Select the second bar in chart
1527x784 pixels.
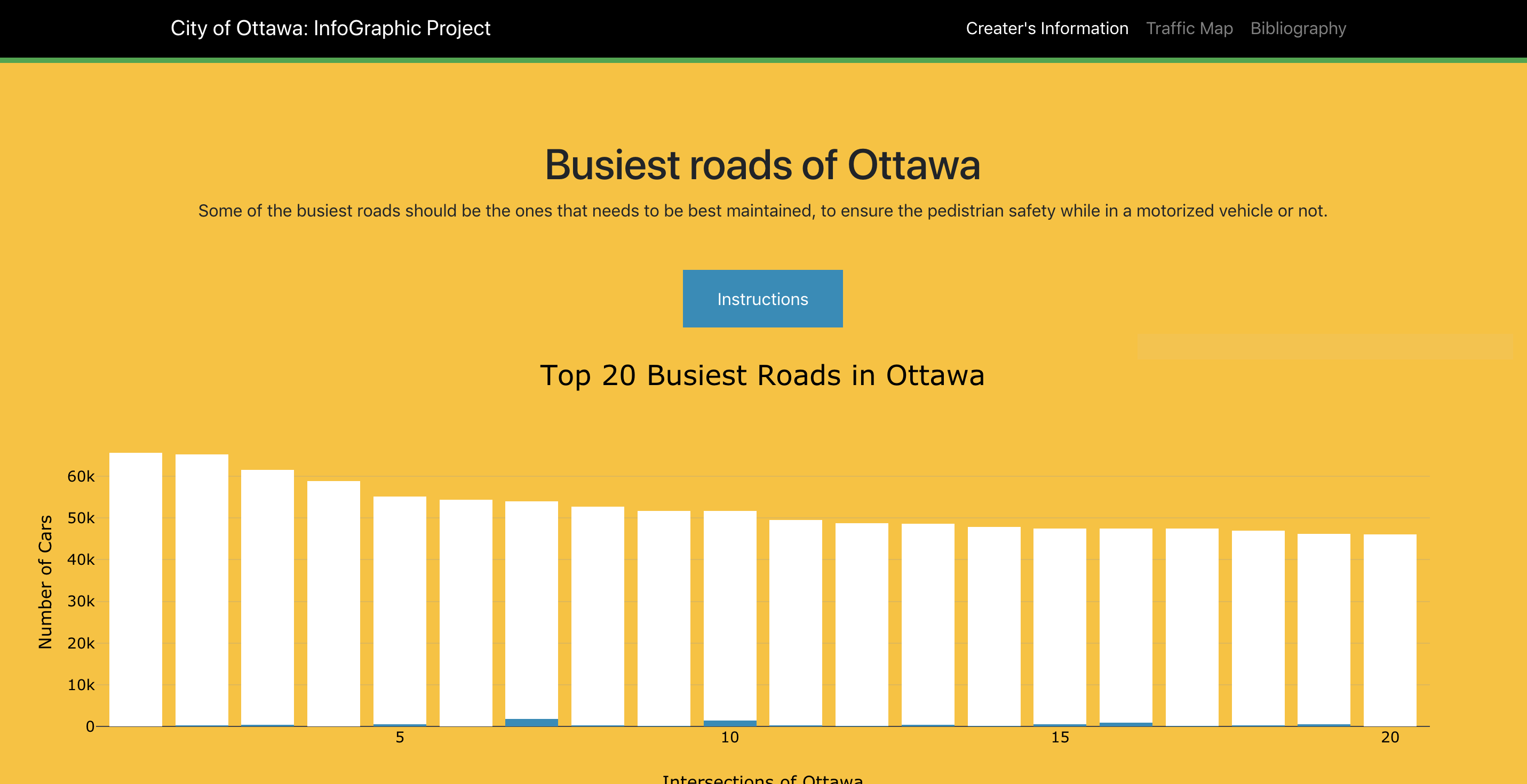(x=202, y=590)
